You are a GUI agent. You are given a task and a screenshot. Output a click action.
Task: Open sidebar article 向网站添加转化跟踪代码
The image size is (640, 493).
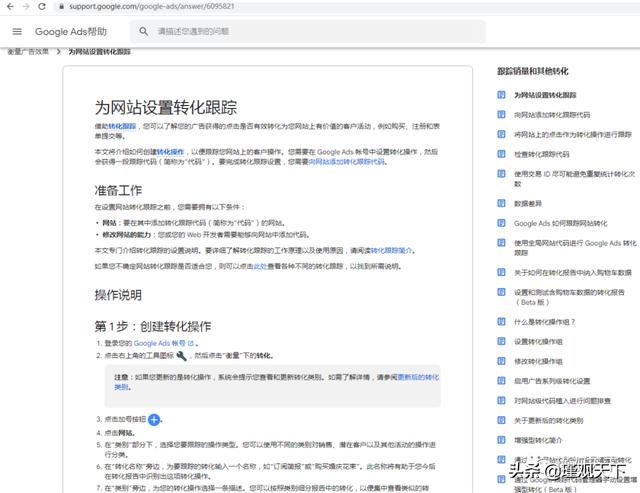pos(552,115)
